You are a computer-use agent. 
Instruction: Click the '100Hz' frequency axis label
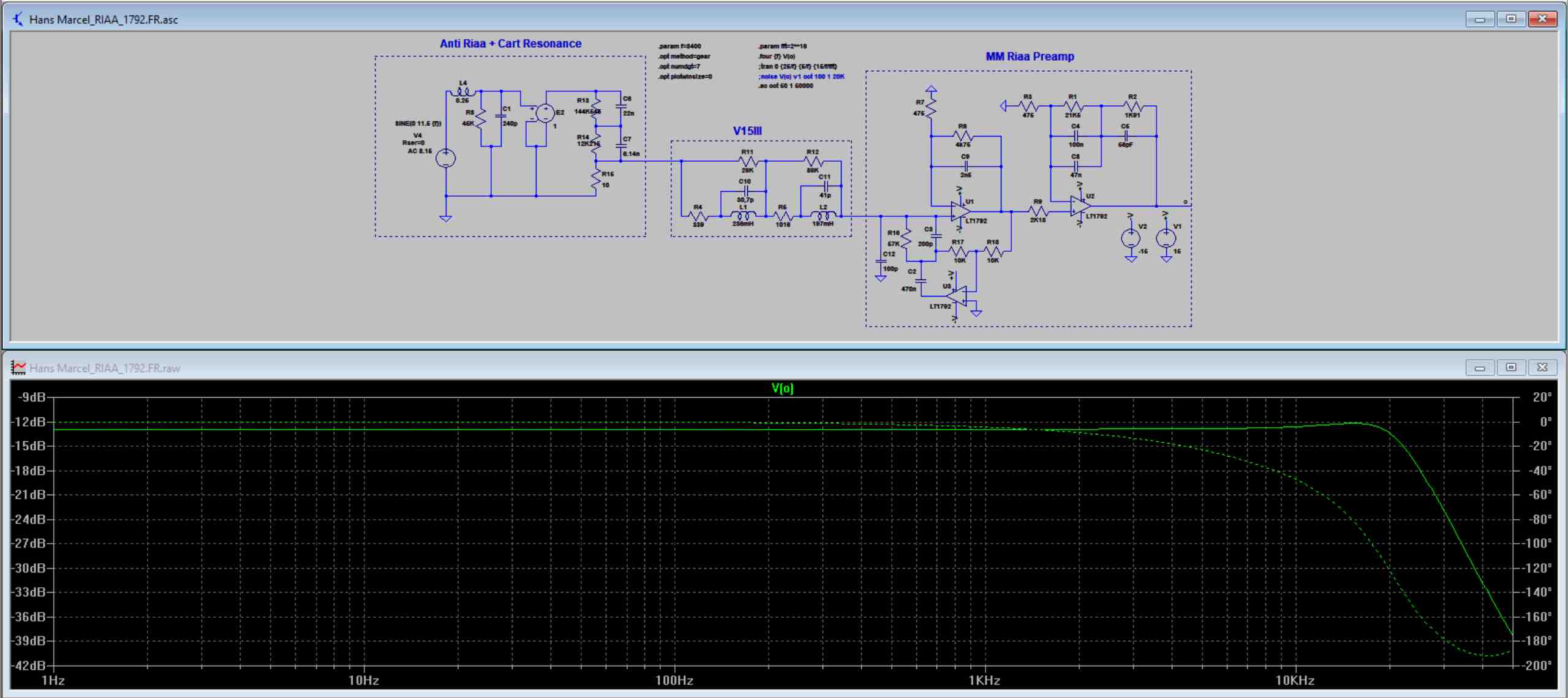pyautogui.click(x=674, y=680)
